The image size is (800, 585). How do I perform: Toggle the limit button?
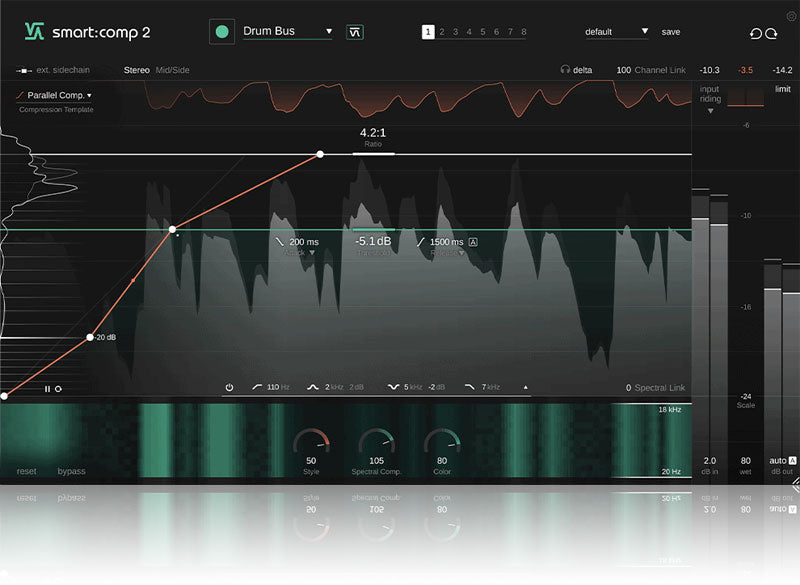[783, 89]
